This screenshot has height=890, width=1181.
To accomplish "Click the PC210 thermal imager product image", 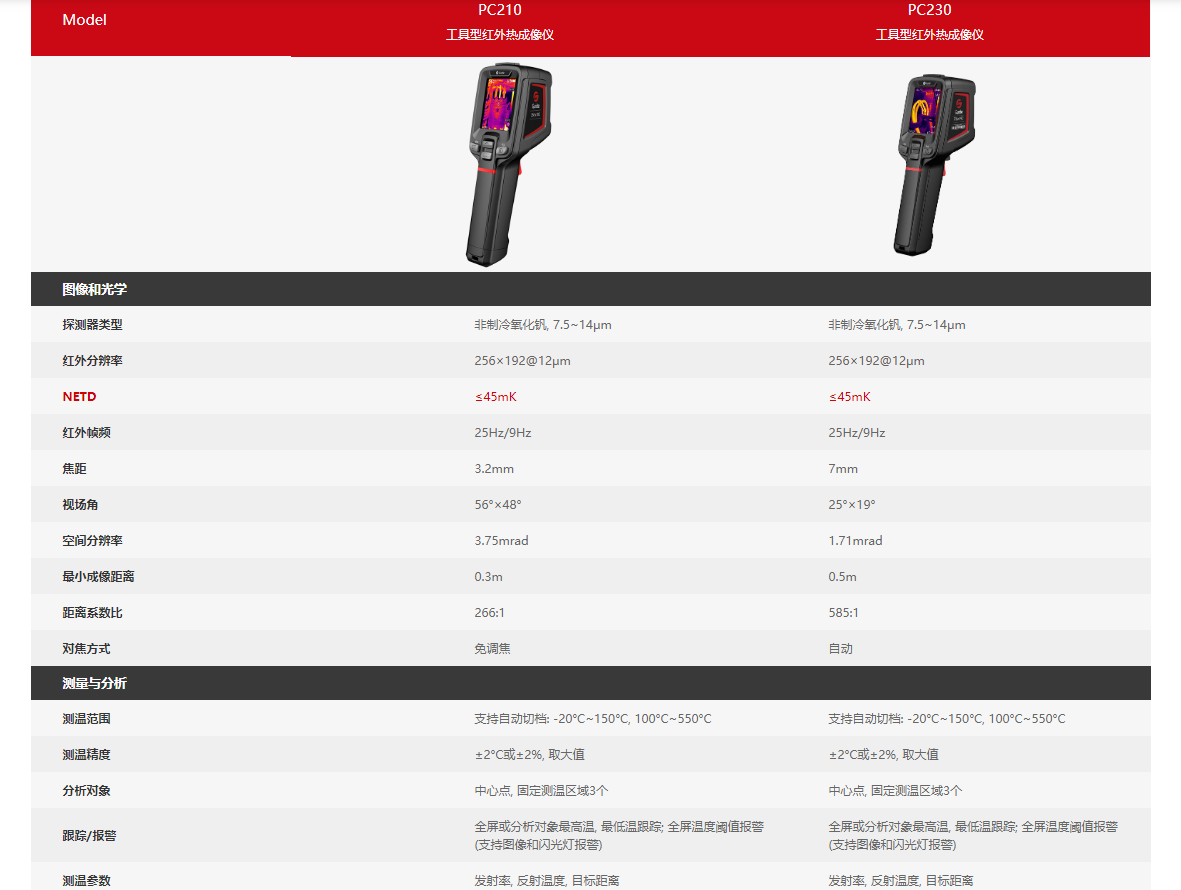I will pos(509,164).
